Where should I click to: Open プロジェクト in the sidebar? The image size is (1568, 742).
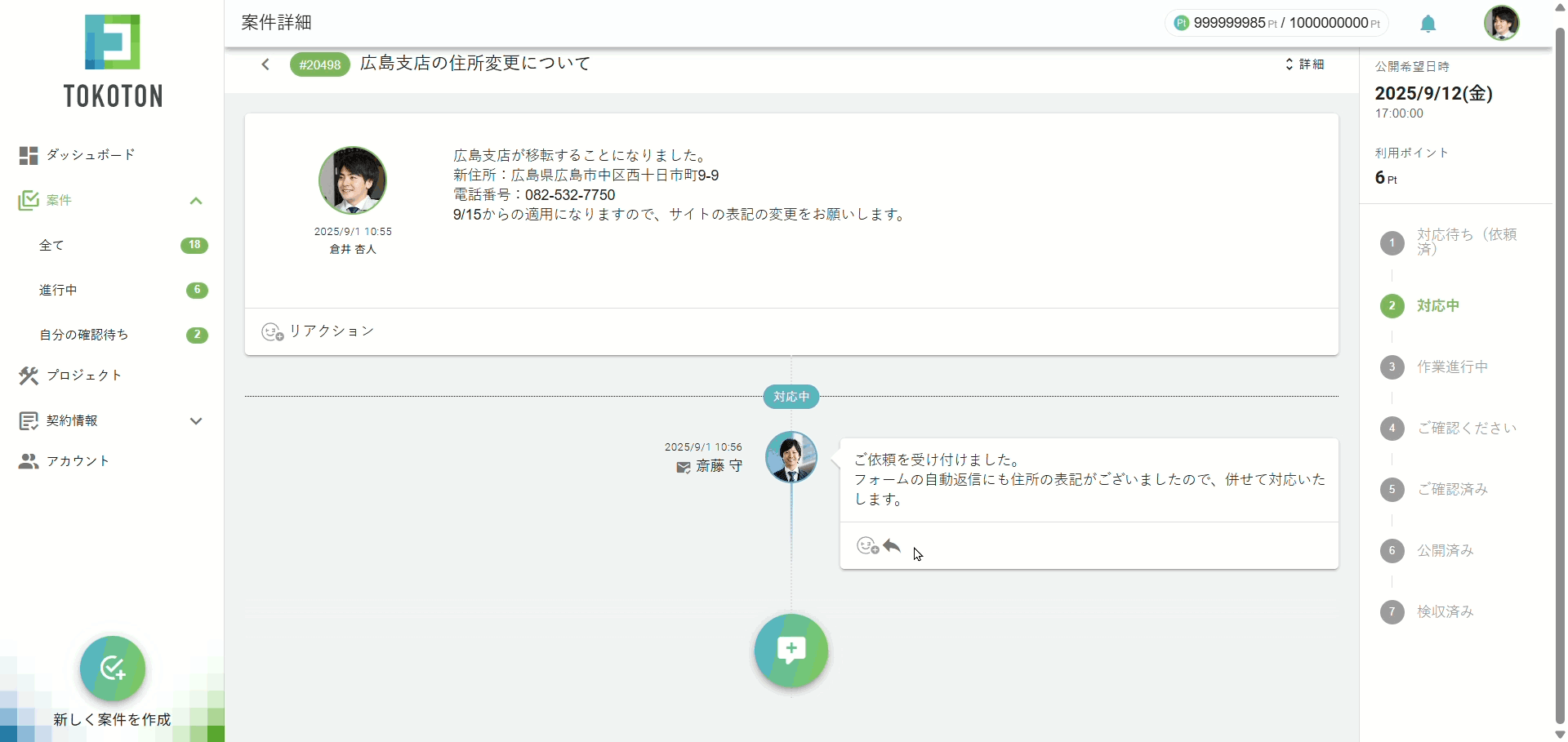pos(83,375)
